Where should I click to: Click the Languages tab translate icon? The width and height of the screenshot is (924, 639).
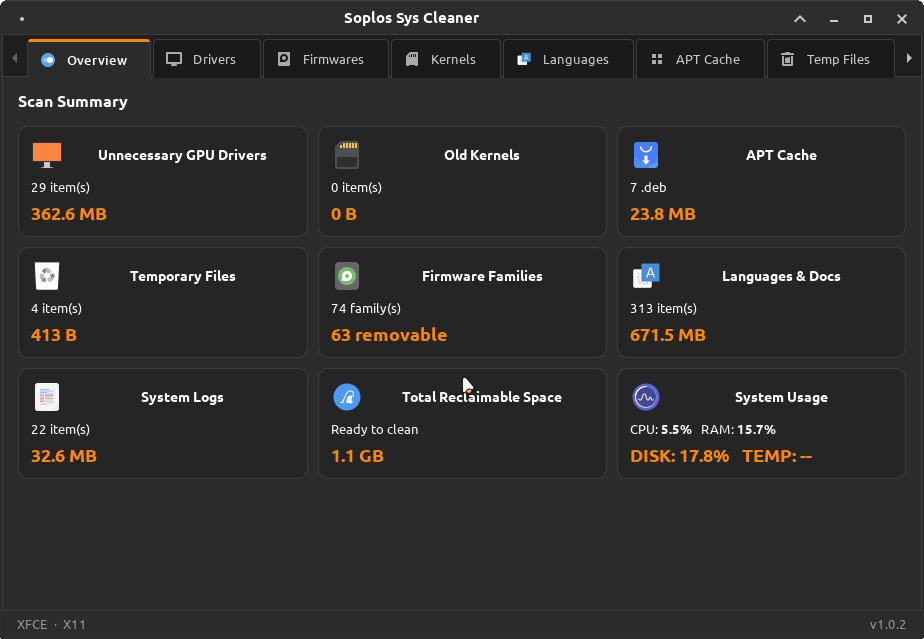click(524, 59)
